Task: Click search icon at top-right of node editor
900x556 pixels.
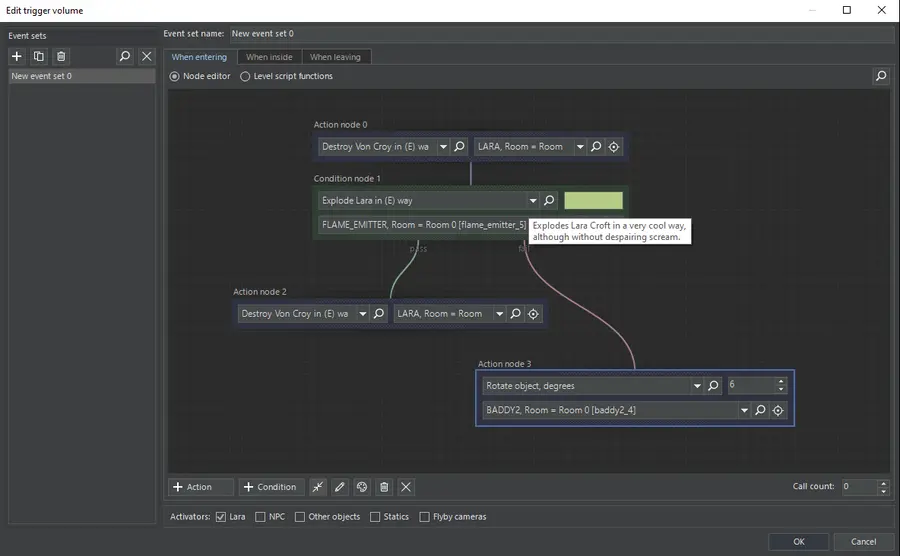Action: point(881,76)
